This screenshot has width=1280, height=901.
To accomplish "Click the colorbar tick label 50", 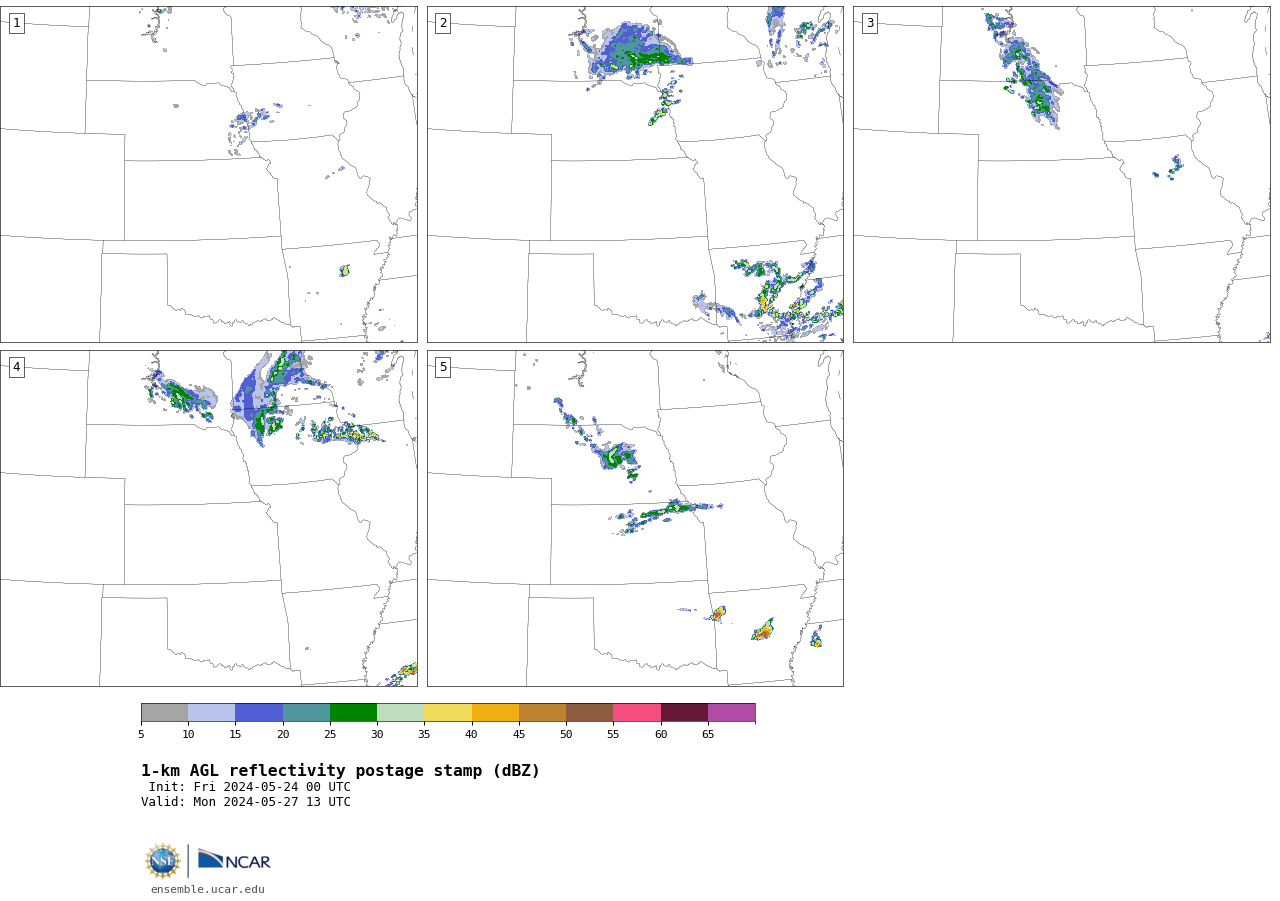I will (566, 735).
